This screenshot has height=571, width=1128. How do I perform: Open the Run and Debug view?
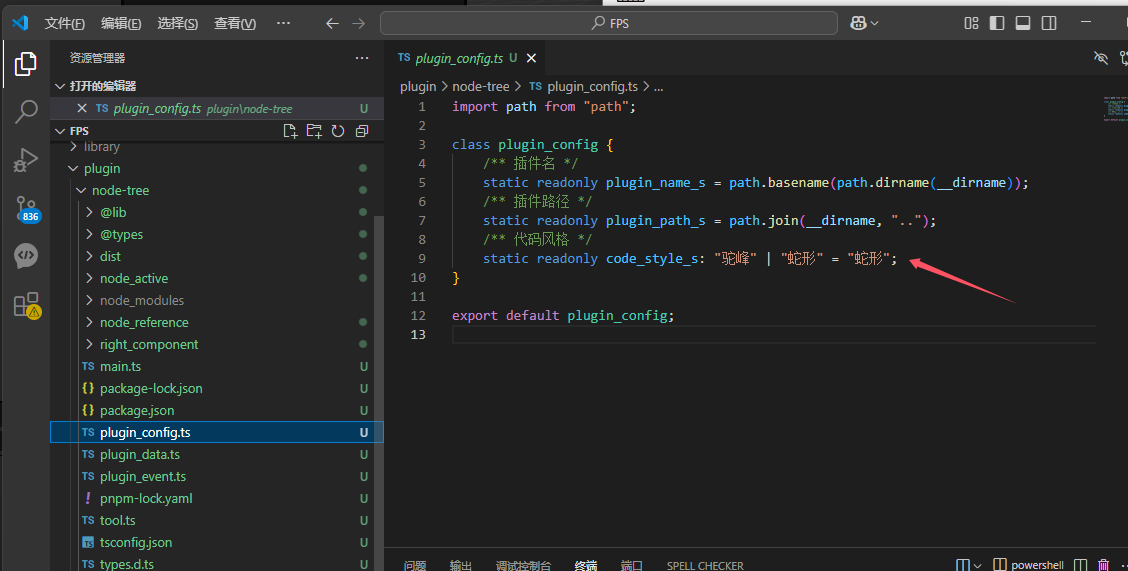(x=26, y=160)
